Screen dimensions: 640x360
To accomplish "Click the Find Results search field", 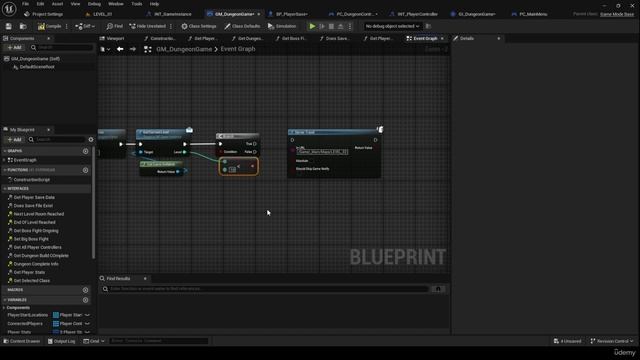I will [265, 289].
